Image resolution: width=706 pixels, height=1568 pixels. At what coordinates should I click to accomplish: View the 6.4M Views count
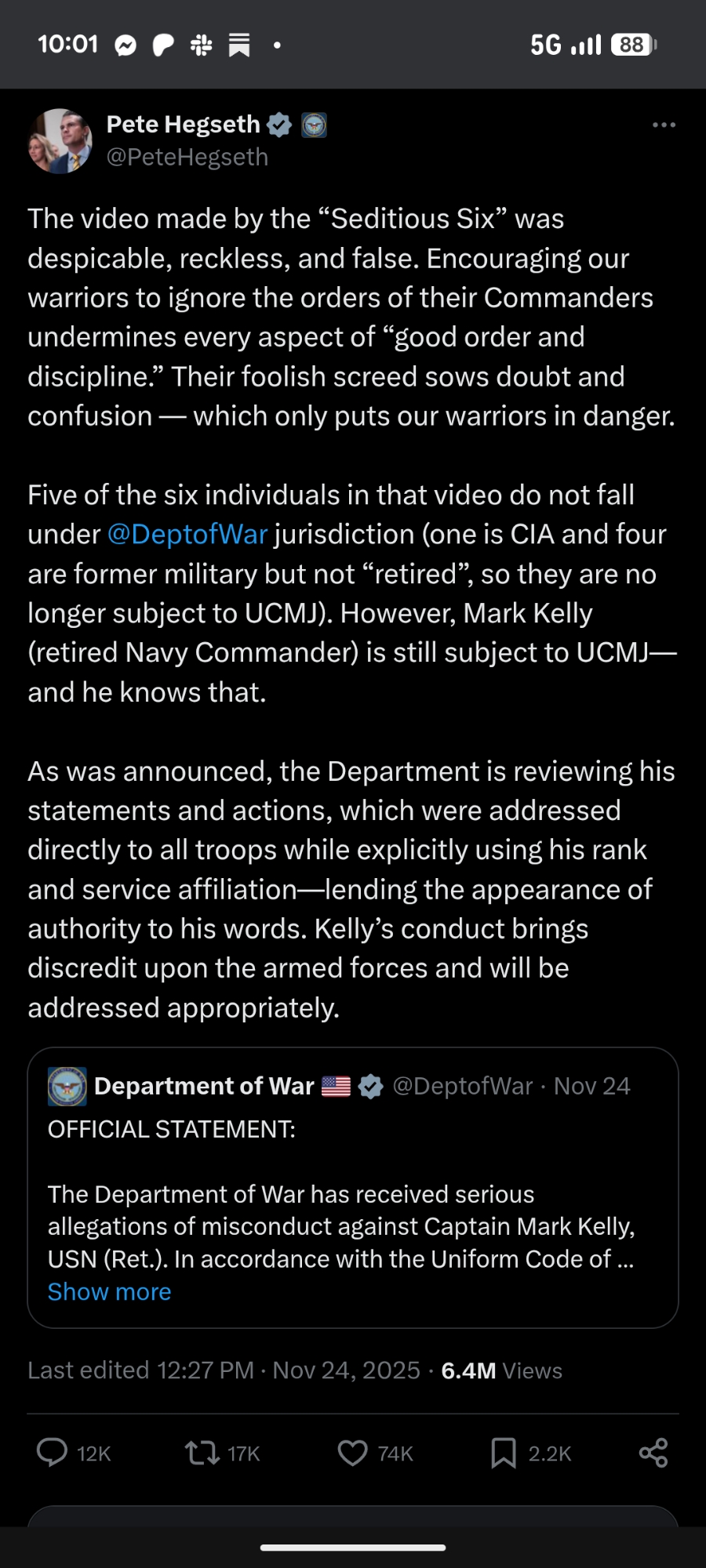[501, 1370]
